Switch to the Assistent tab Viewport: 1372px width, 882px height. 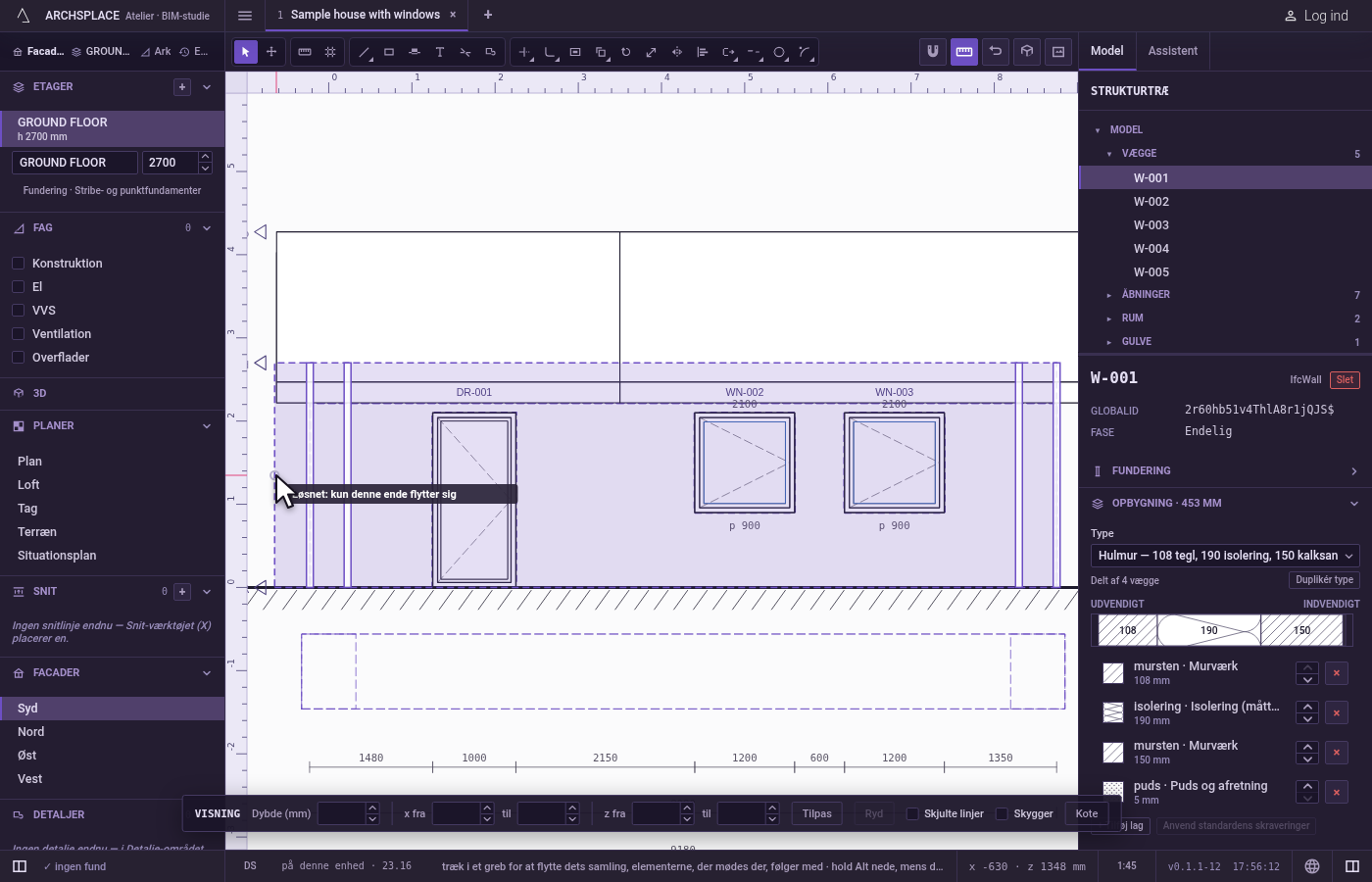pyautogui.click(x=1173, y=51)
